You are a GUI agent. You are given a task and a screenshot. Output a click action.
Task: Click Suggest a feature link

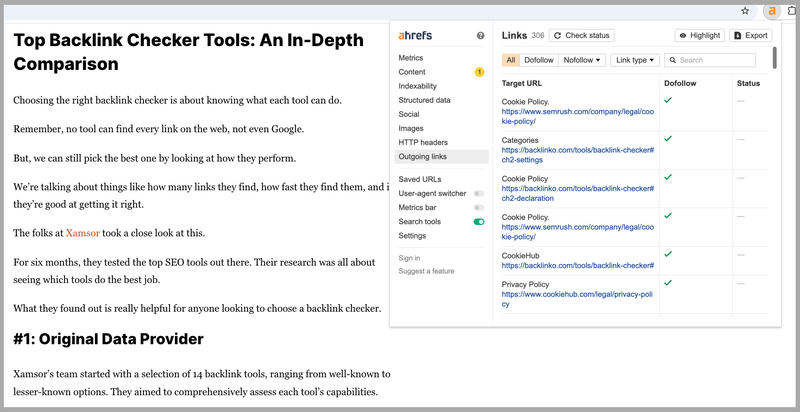426,271
